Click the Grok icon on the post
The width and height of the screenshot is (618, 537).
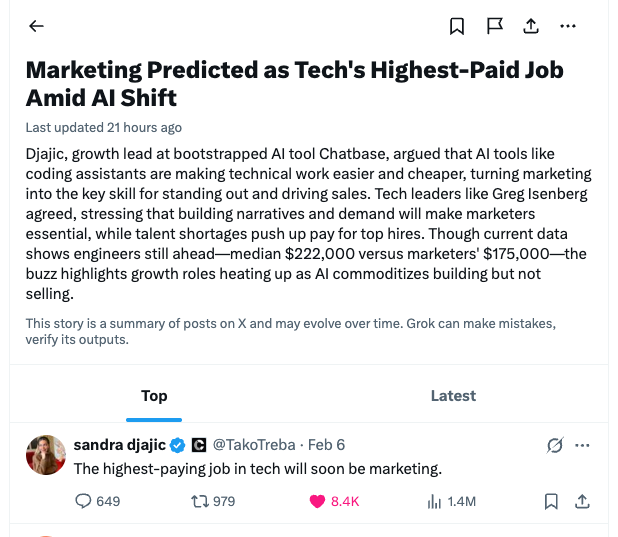coord(555,445)
